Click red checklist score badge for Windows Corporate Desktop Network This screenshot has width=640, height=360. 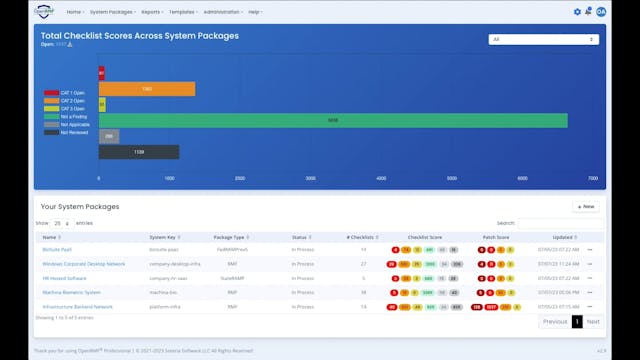click(x=391, y=264)
